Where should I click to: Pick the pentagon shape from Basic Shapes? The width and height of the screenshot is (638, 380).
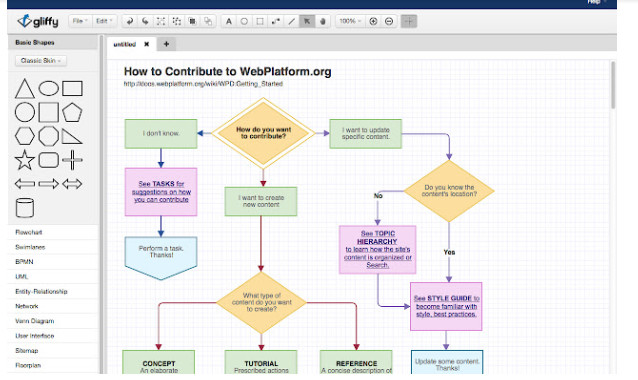click(72, 112)
